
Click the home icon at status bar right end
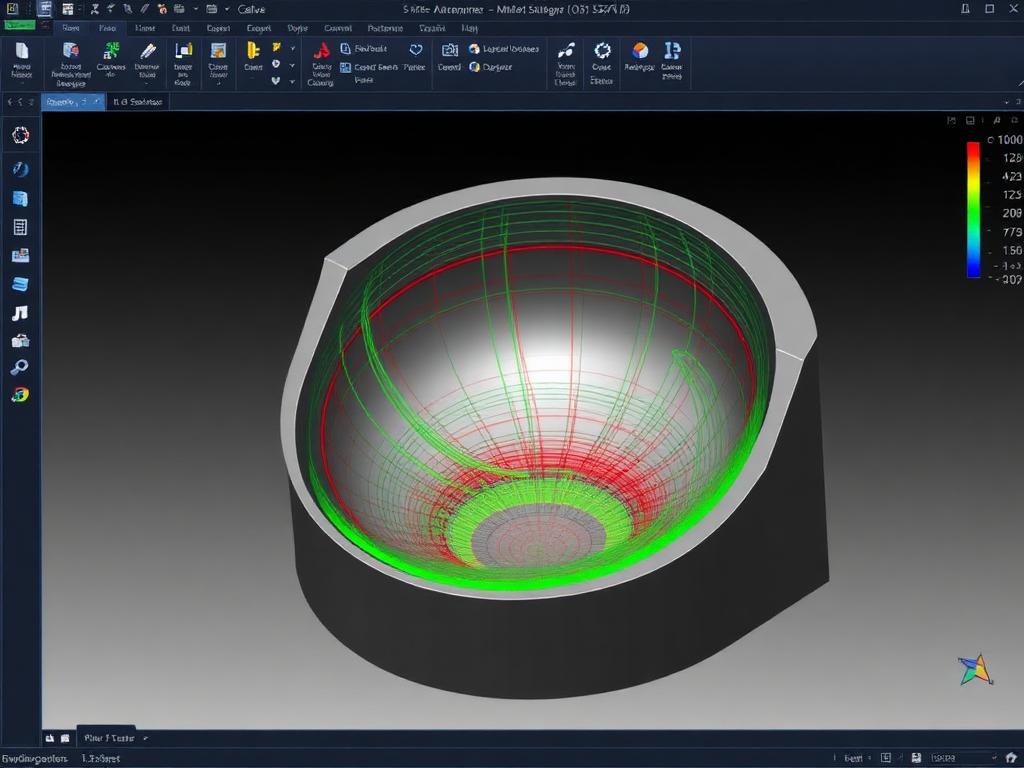pos(1012,758)
